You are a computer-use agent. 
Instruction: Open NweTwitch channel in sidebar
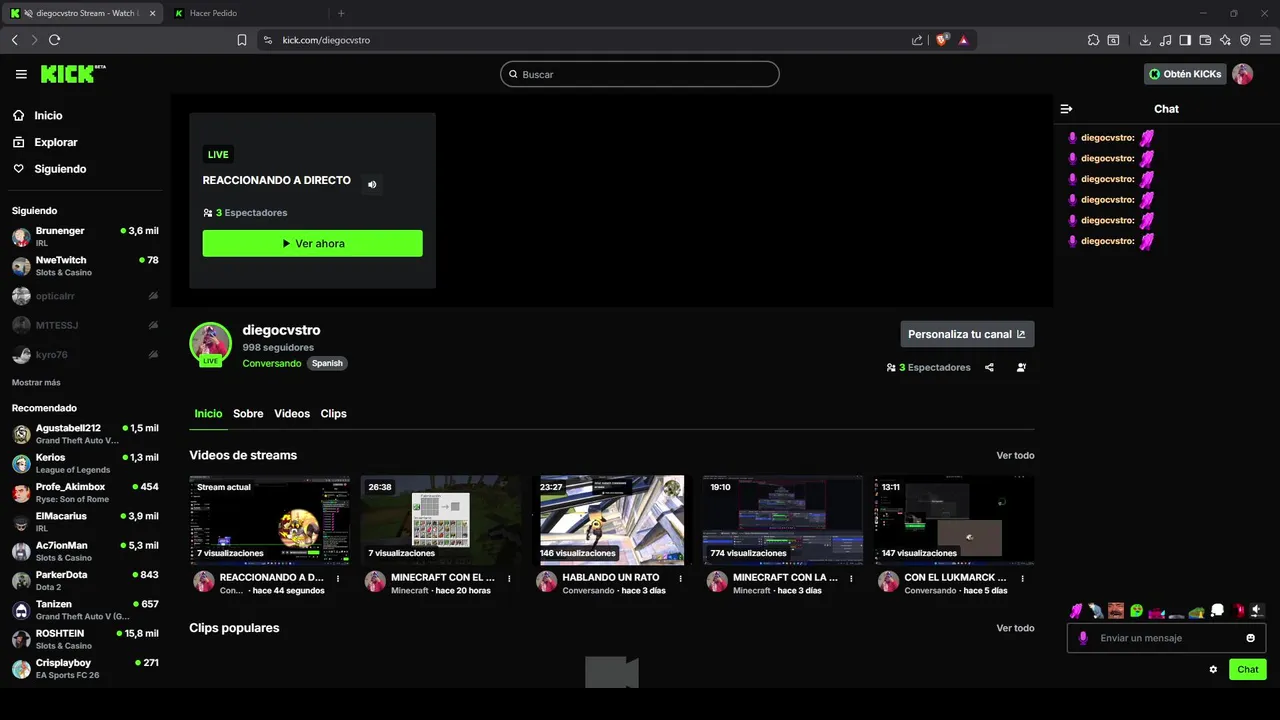pyautogui.click(x=85, y=266)
